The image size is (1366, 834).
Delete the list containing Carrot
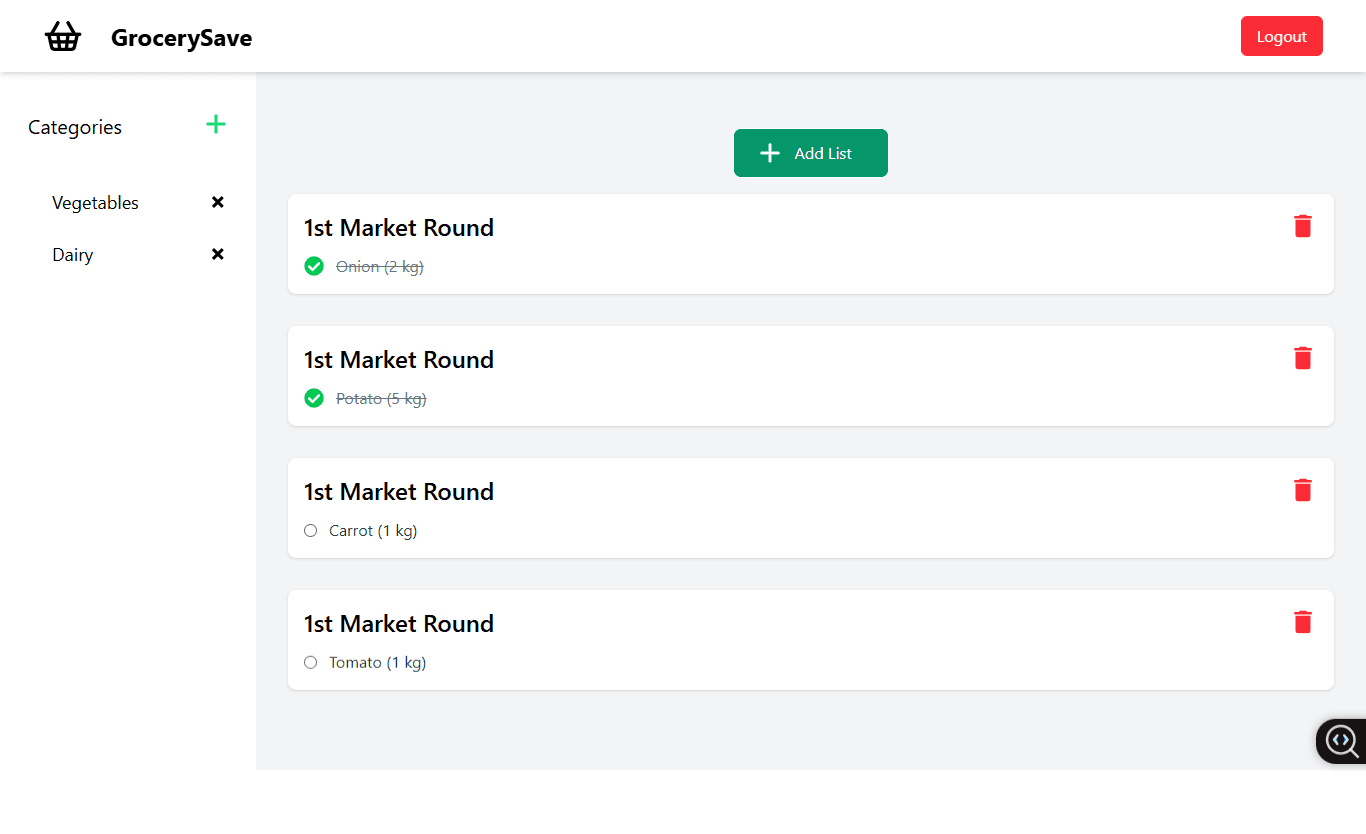coord(1302,490)
